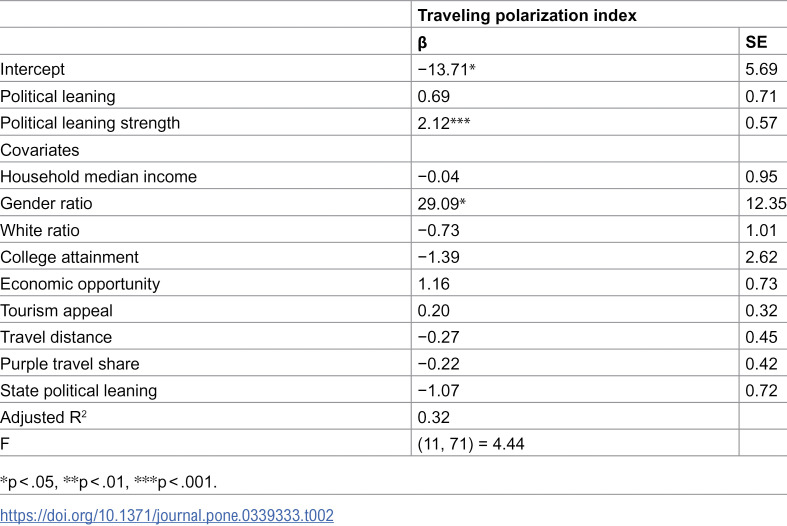Screen dimensions: 787x526
Task: Select the State political leaning label
Action: [78, 390]
